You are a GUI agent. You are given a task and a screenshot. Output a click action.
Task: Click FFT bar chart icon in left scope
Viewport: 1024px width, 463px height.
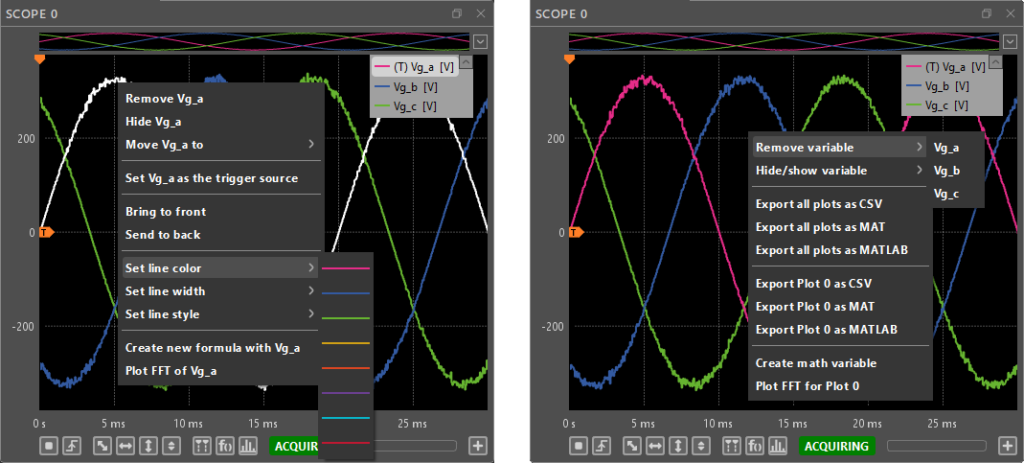248,446
